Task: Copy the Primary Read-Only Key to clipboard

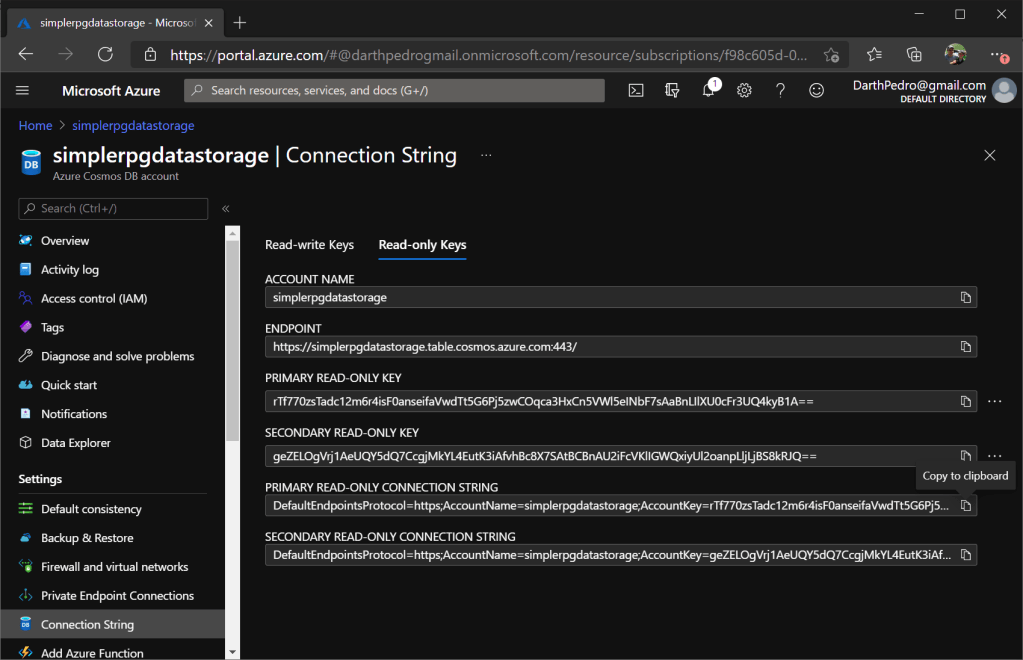Action: point(966,401)
